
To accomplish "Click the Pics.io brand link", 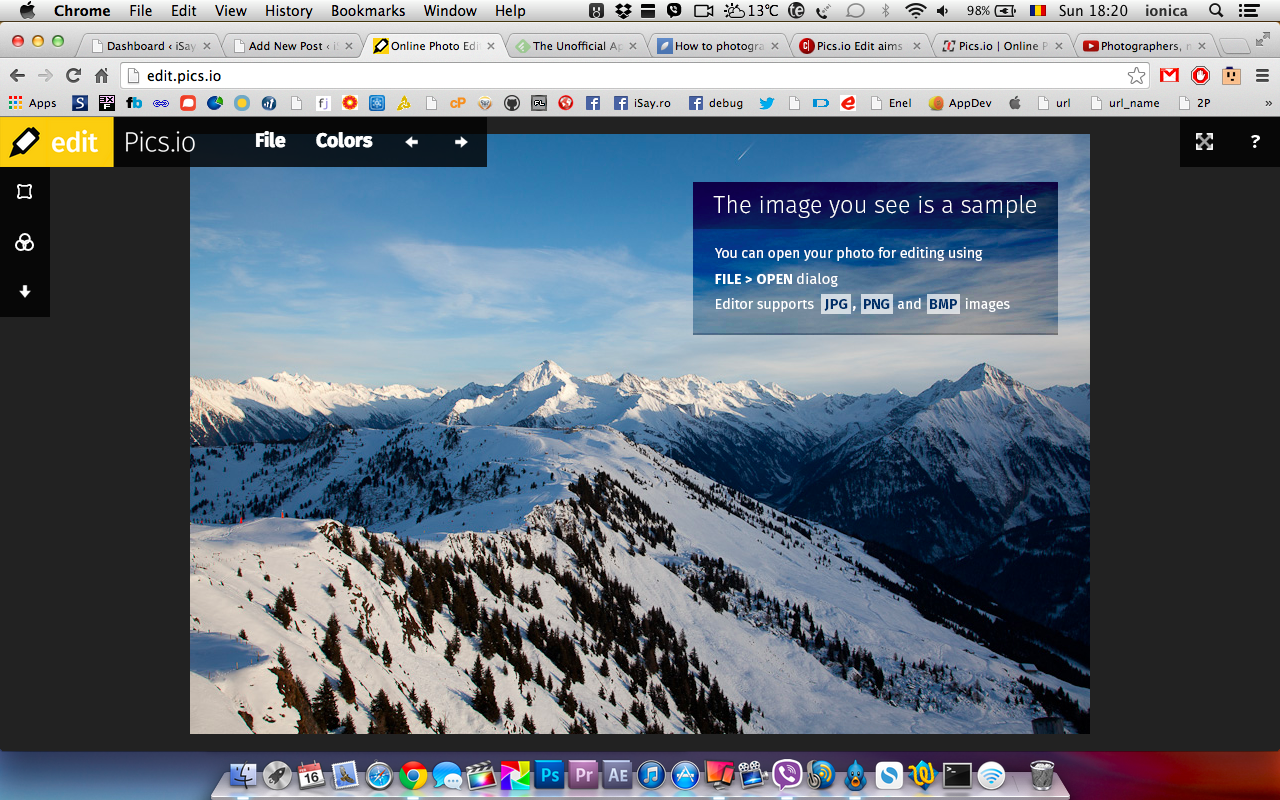I will tap(160, 142).
